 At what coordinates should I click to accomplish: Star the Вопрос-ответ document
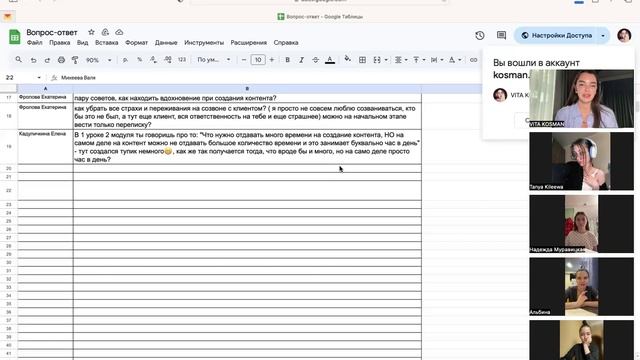[91, 32]
